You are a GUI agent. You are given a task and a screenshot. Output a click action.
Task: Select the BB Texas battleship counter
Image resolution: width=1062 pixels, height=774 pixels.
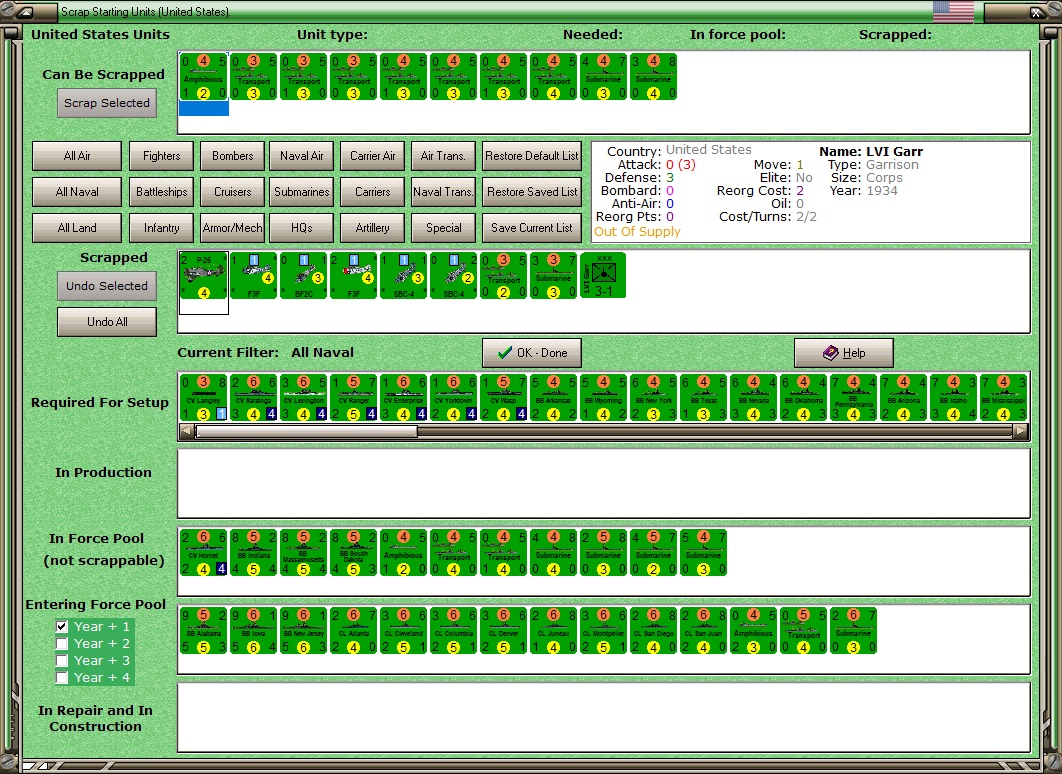[x=703, y=397]
